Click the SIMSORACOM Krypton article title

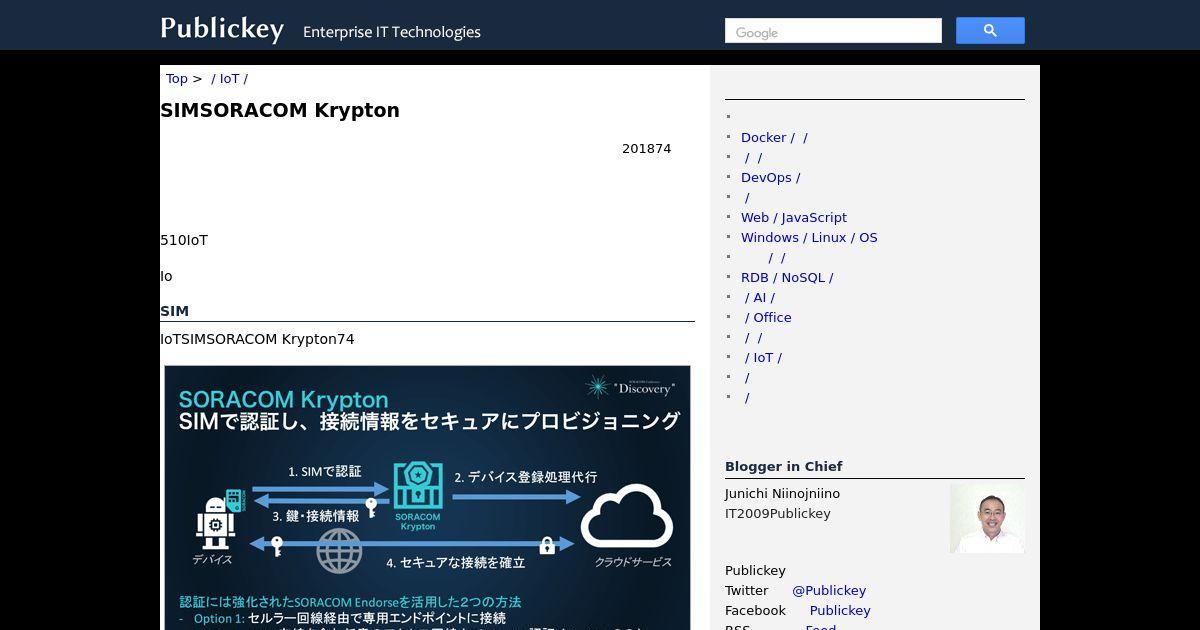click(280, 110)
